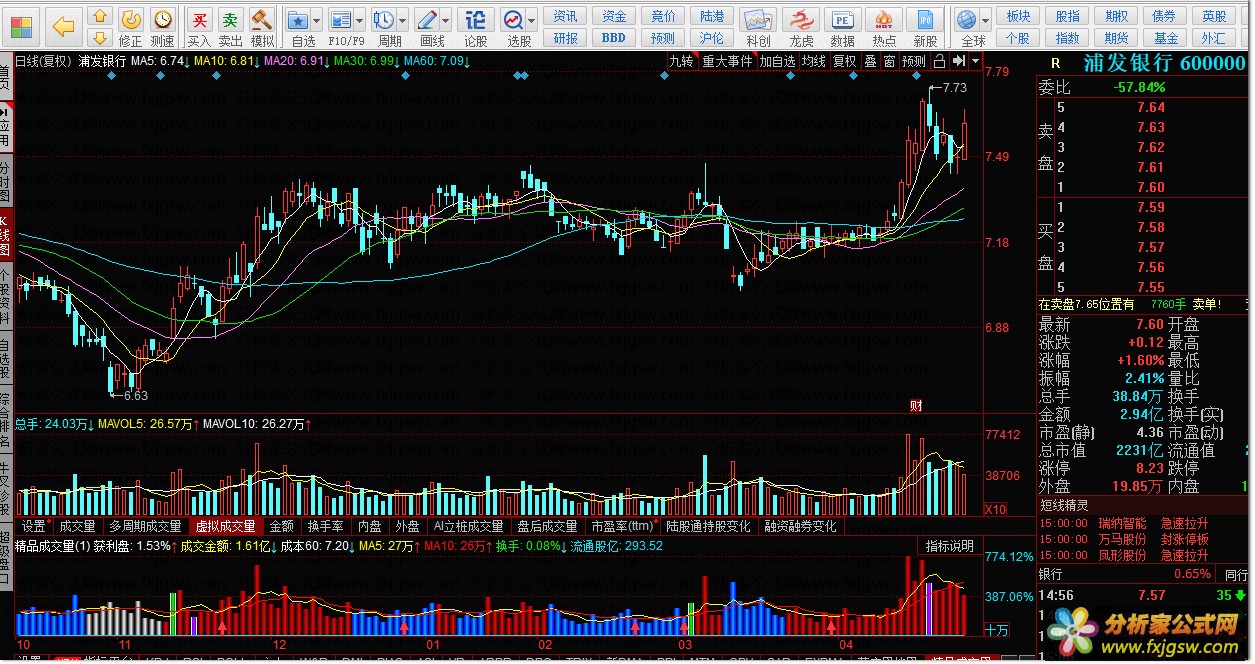1255x664 pixels.
Task: Click the 竞价 button
Action: coord(662,16)
